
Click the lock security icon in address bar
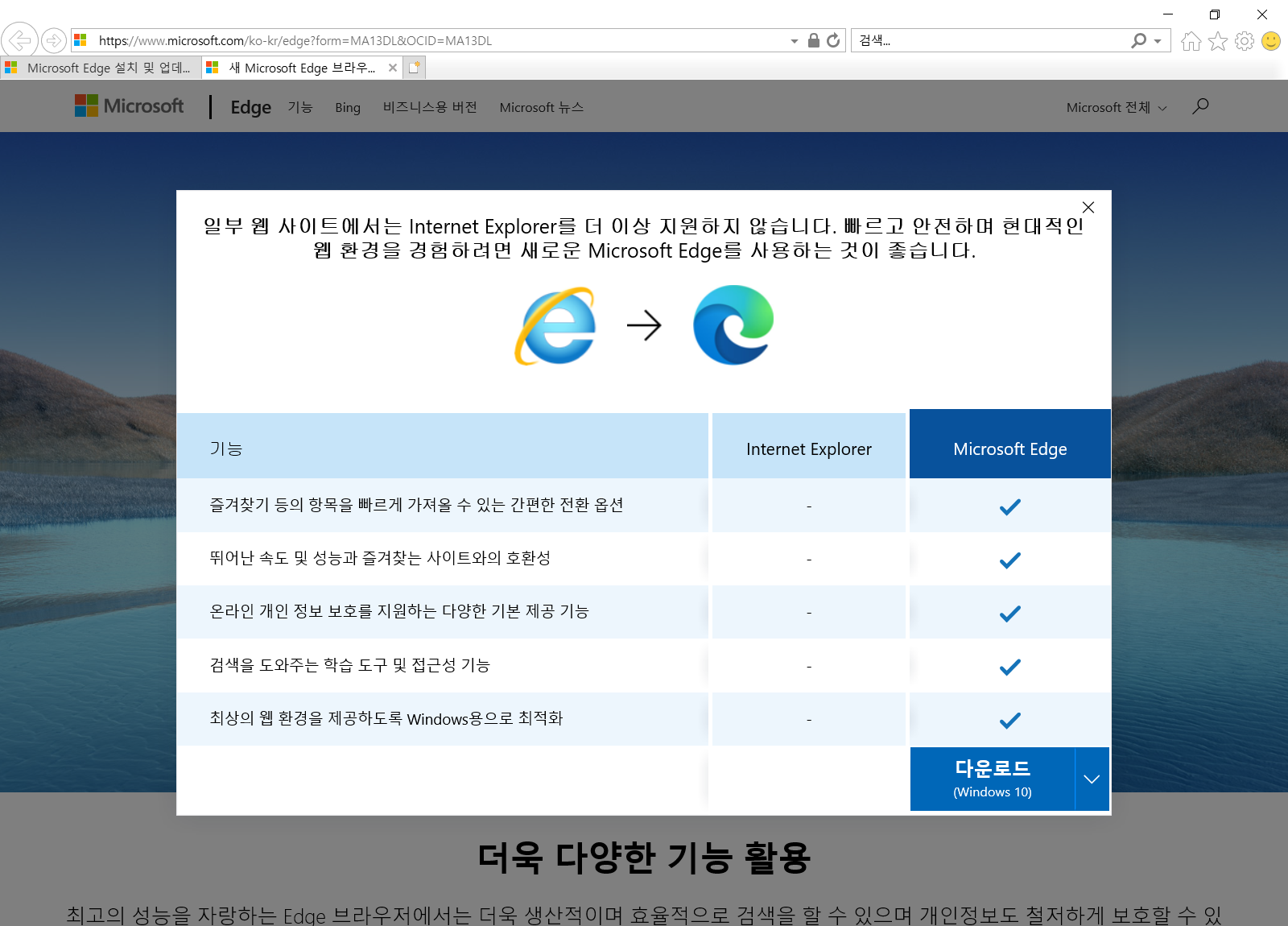click(x=814, y=40)
